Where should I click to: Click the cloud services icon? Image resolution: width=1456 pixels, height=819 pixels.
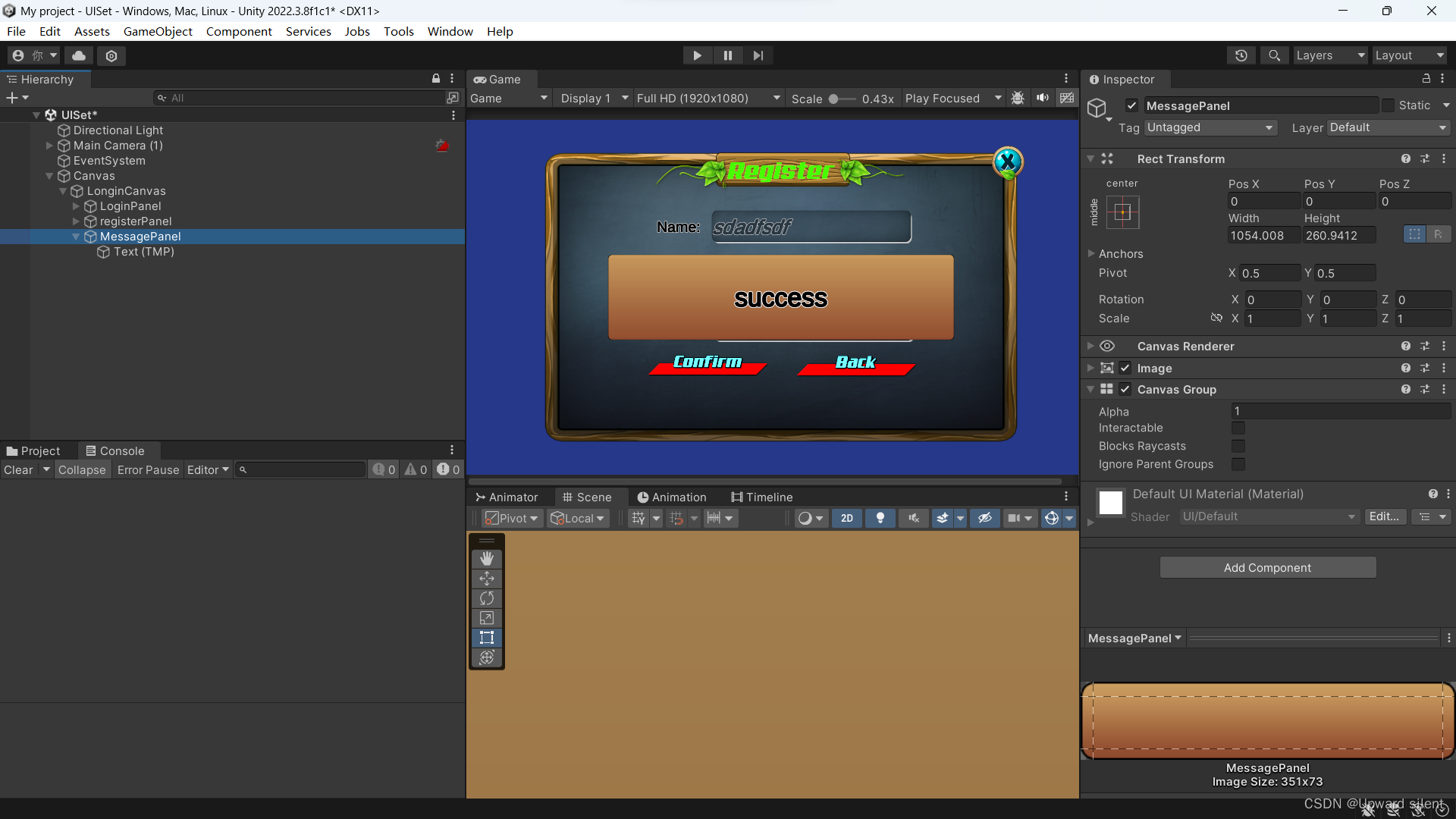point(79,55)
